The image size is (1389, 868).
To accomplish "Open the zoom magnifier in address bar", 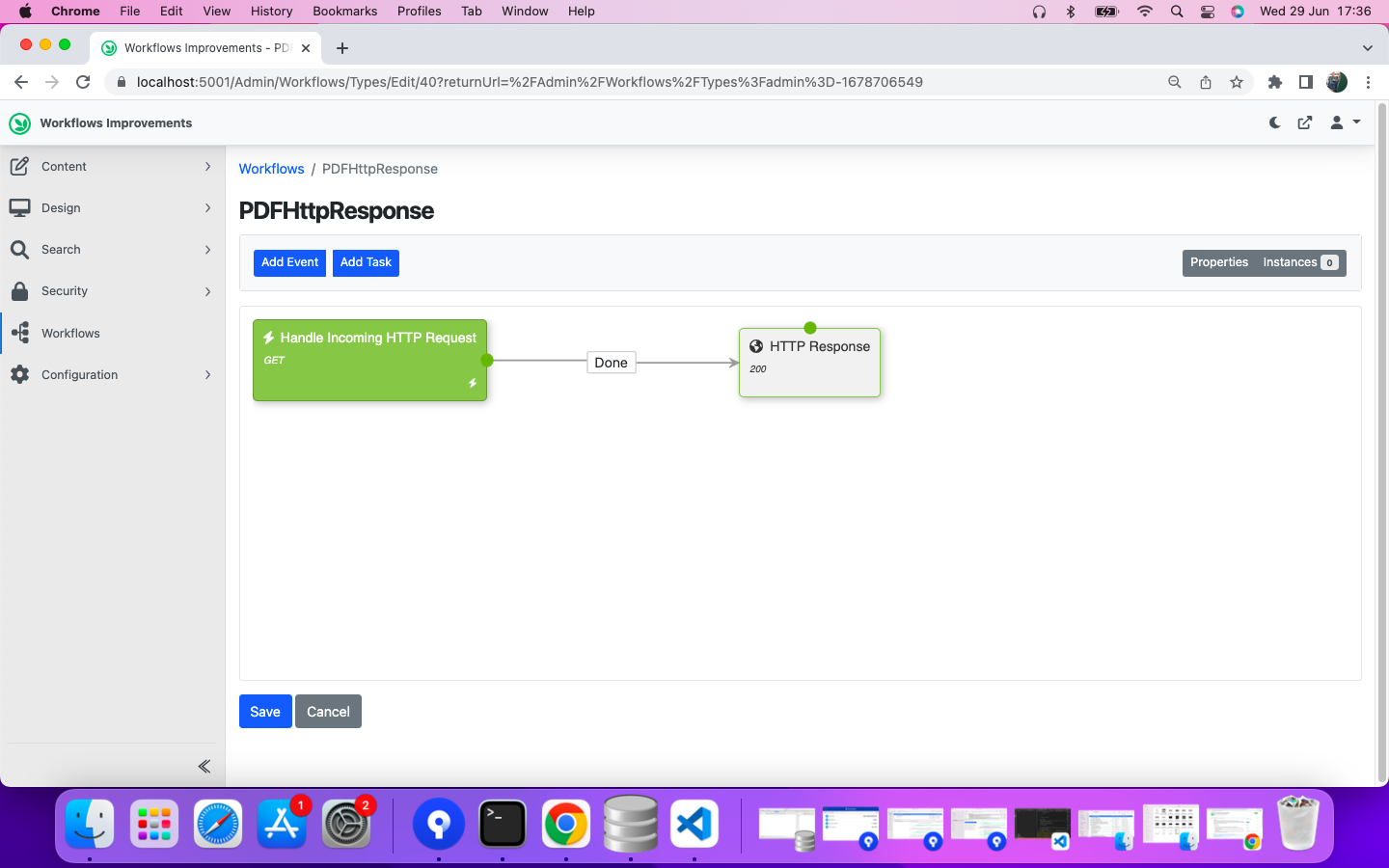I will coord(1174,82).
